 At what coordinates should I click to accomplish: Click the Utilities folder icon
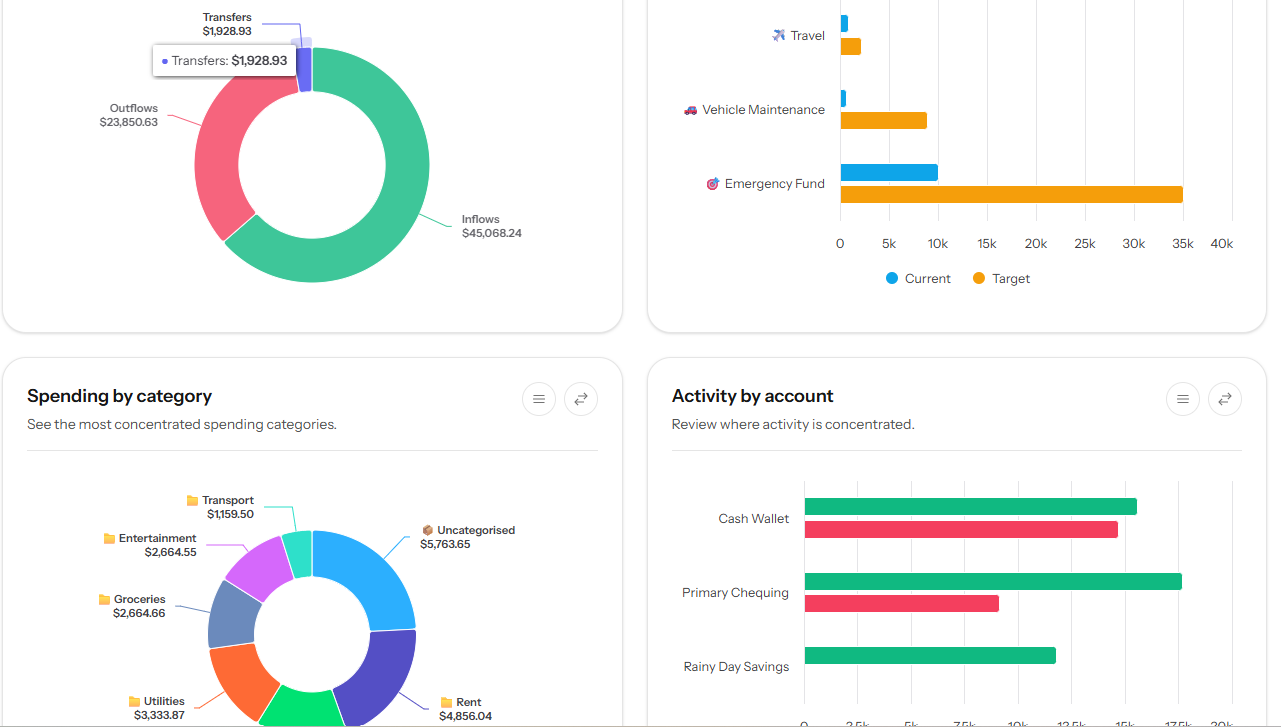[134, 702]
